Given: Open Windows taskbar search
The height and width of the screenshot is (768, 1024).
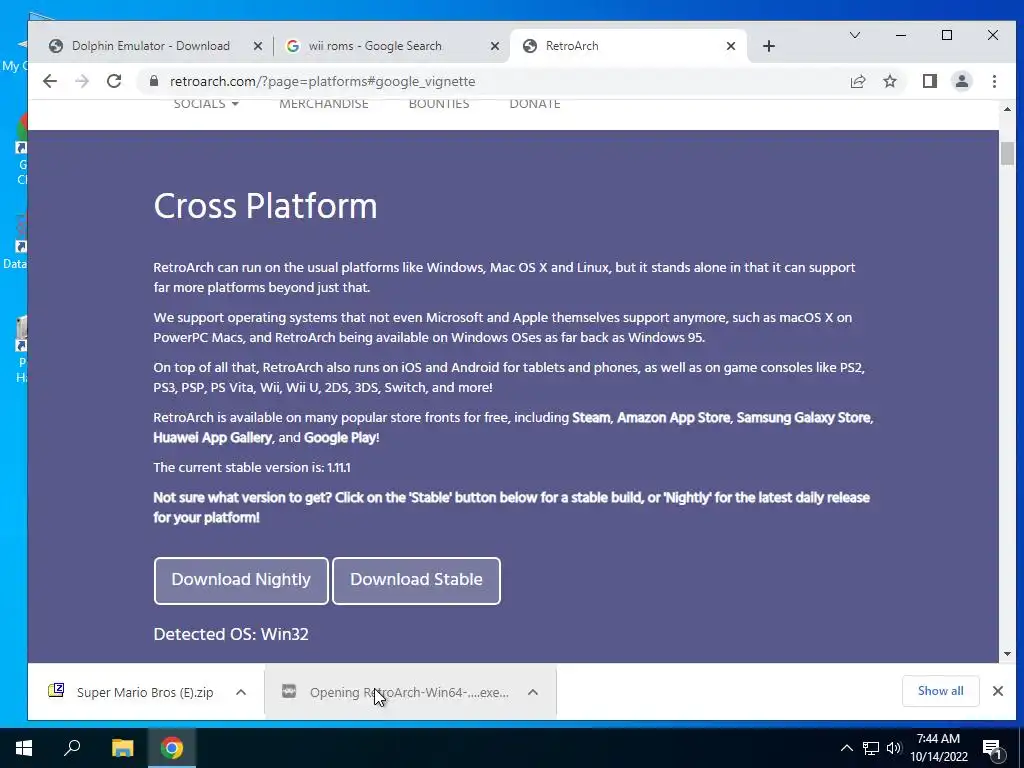Looking at the screenshot, I should point(72,748).
